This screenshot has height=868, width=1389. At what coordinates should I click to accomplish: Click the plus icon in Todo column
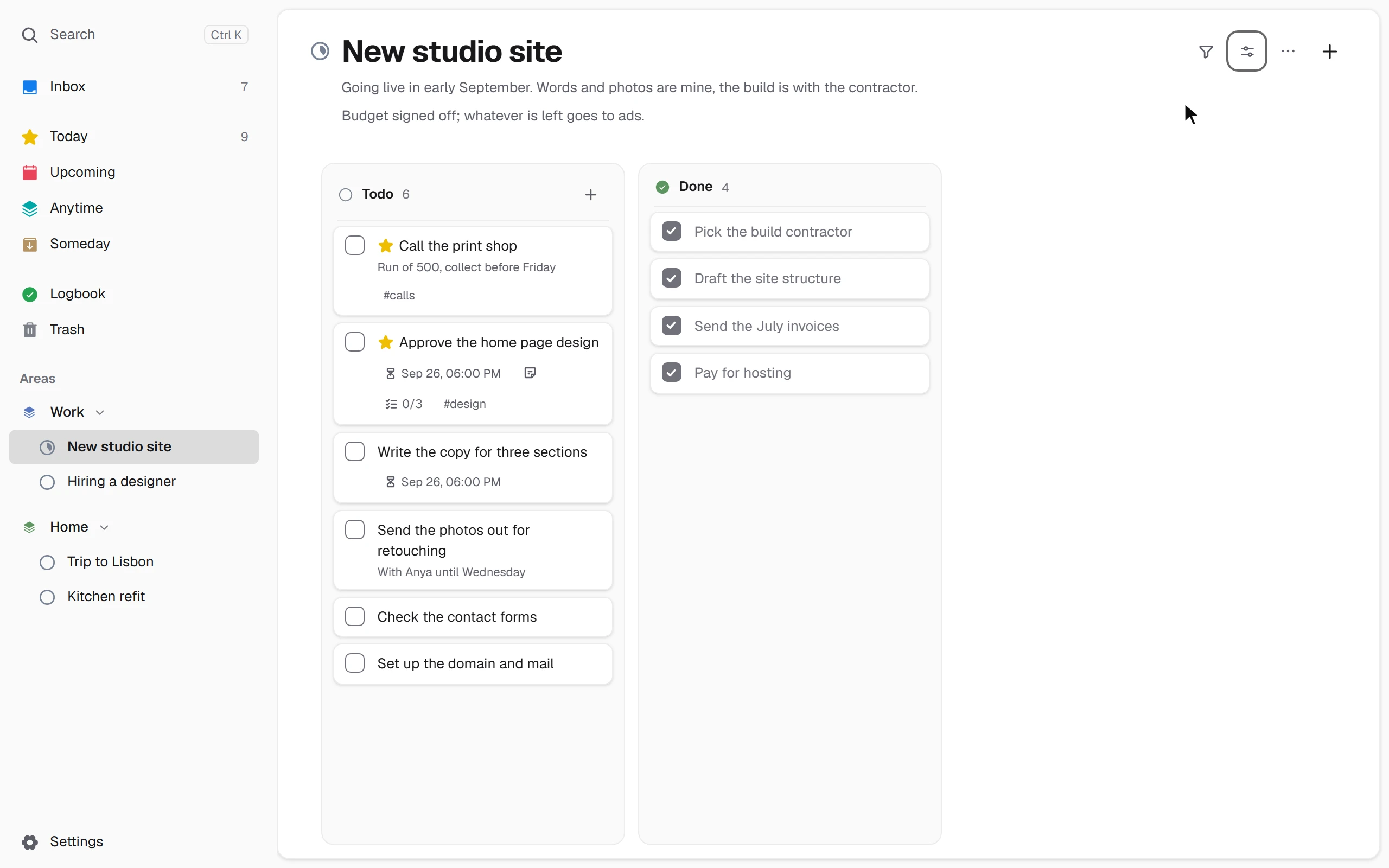(591, 195)
